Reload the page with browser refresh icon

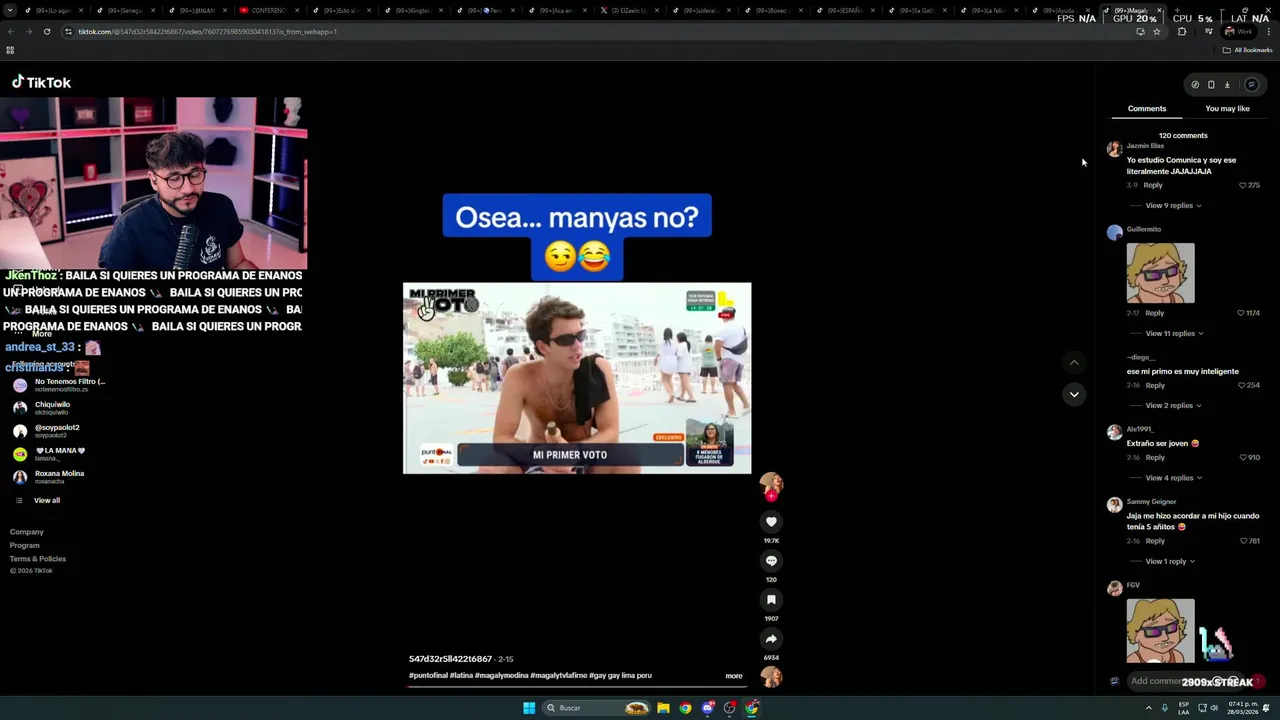pyautogui.click(x=47, y=31)
